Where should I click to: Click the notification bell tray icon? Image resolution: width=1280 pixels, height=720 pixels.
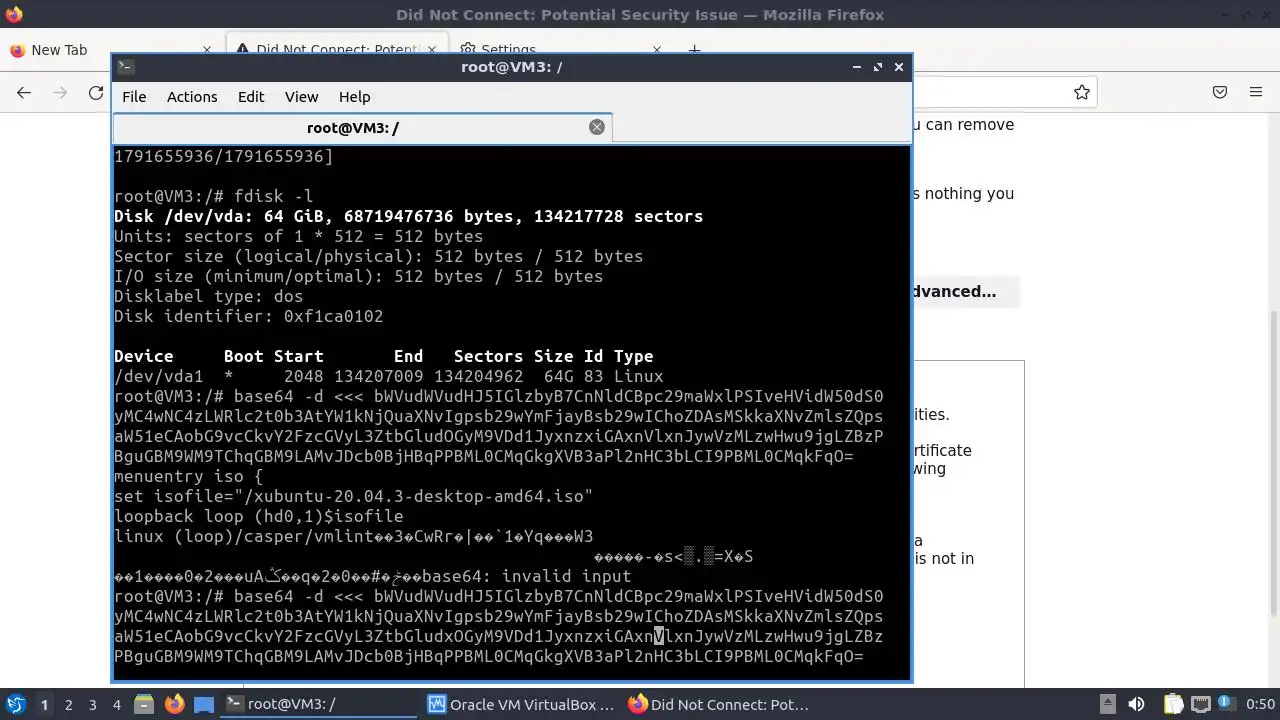(x=1228, y=704)
